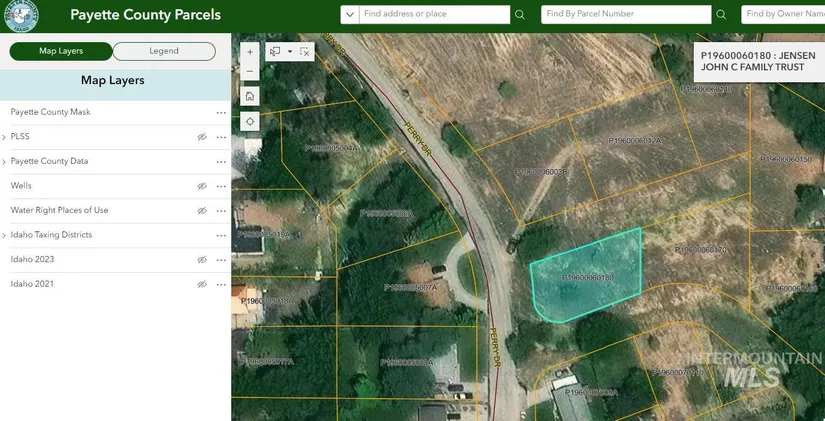Viewport: 825px width, 421px height.
Task: Toggle visibility of the PLSS layer
Action: tap(202, 137)
